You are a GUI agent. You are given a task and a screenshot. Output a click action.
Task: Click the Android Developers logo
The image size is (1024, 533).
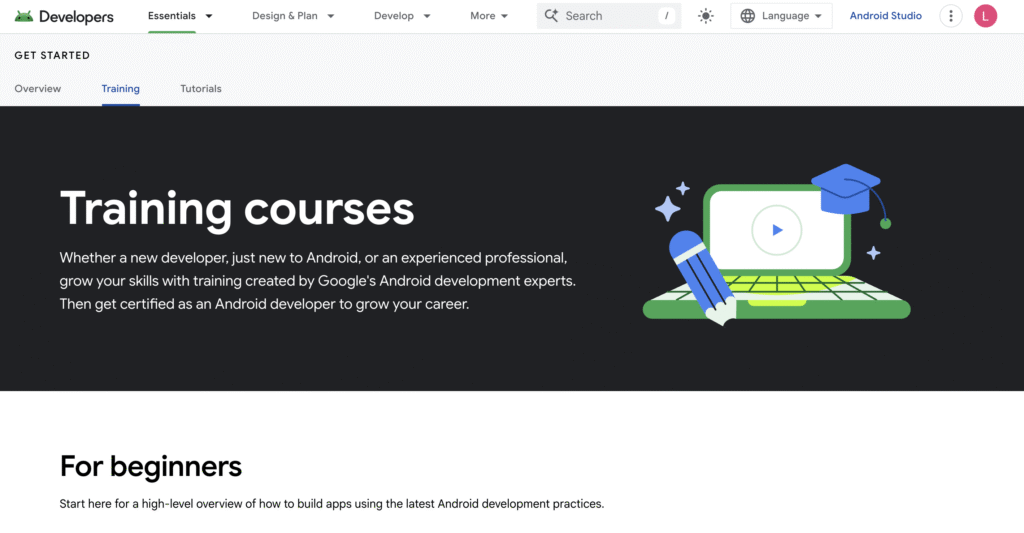pos(64,16)
